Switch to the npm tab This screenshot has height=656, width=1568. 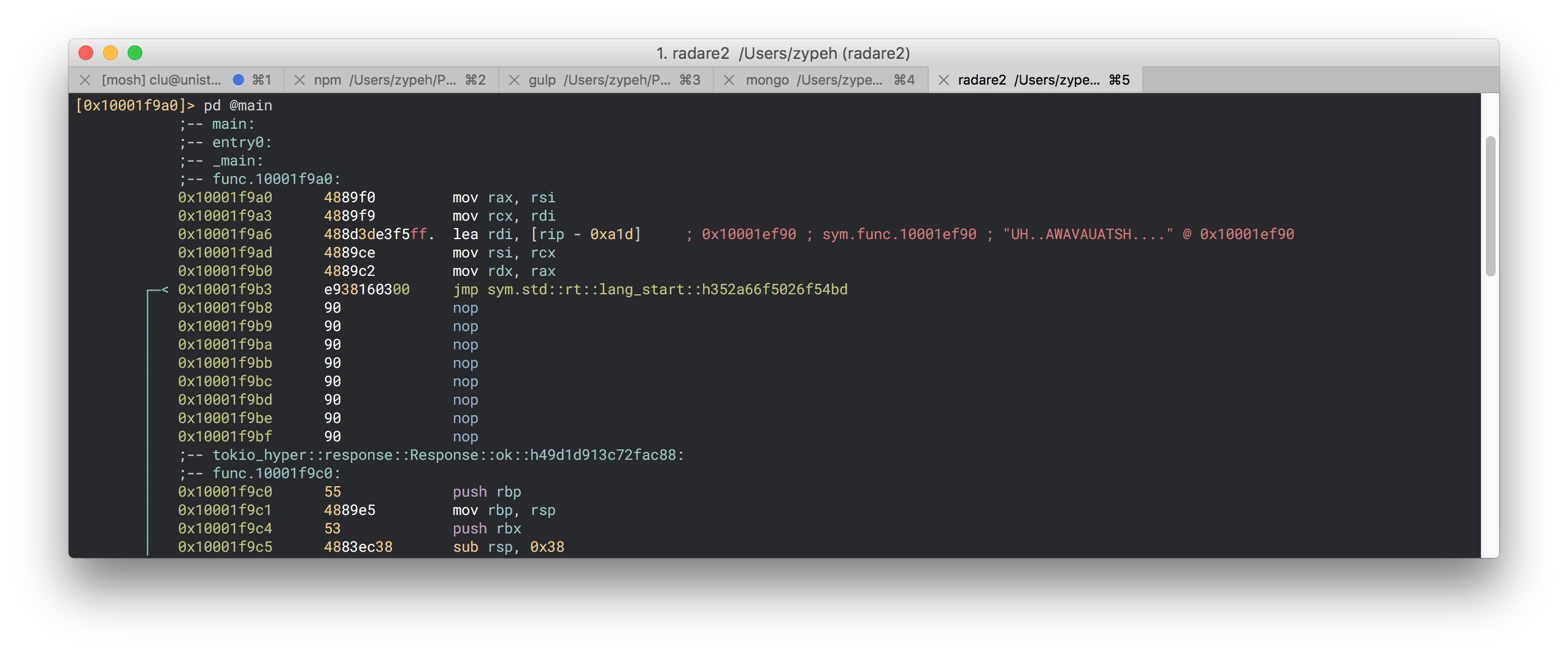click(x=384, y=80)
